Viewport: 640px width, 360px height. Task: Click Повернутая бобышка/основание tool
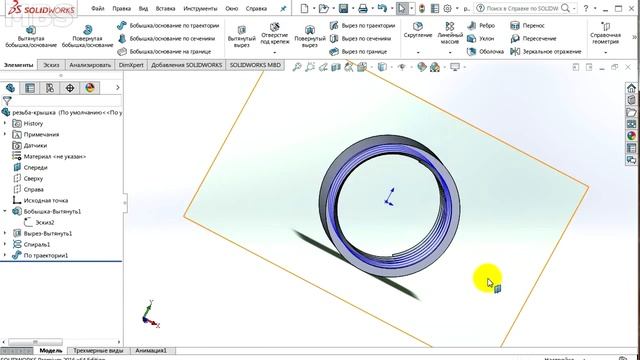(x=87, y=37)
